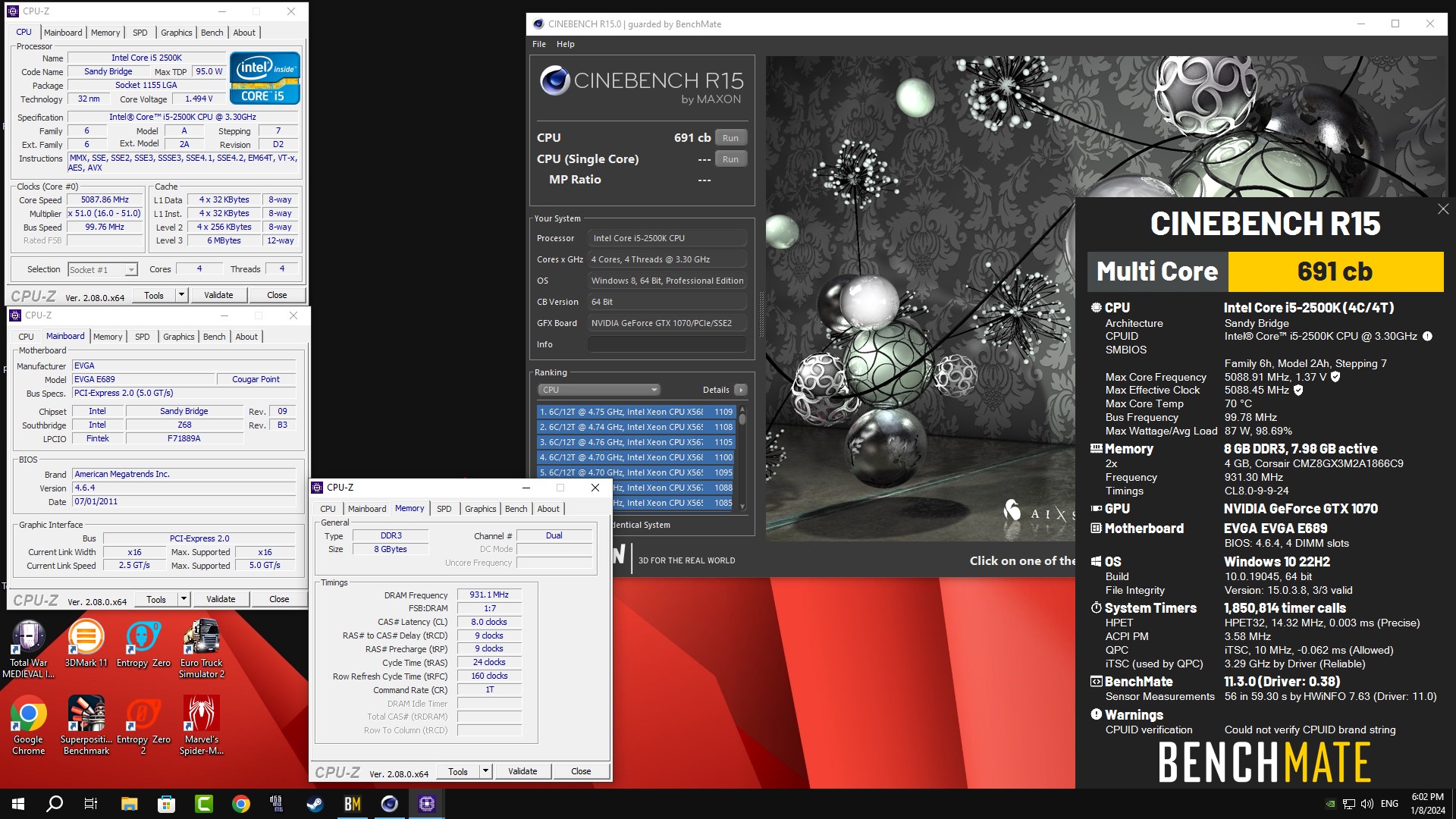Launch Euro Truck Simulator 2 shortcut

(x=201, y=648)
